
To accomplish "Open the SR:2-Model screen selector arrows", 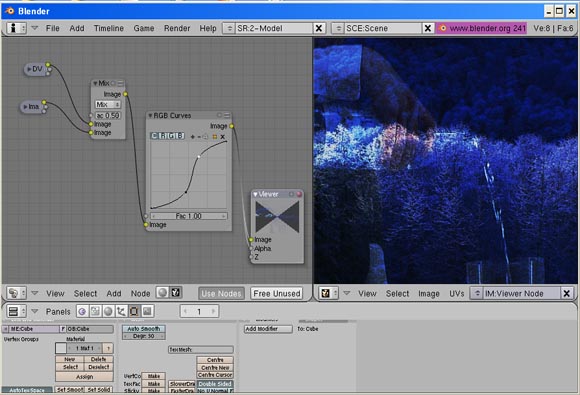I will (x=229, y=28).
